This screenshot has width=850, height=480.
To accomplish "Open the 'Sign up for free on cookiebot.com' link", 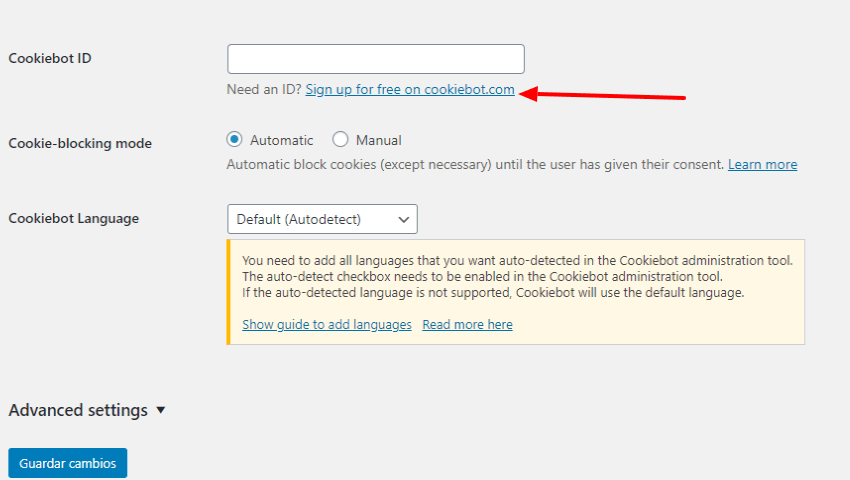I will click(410, 89).
